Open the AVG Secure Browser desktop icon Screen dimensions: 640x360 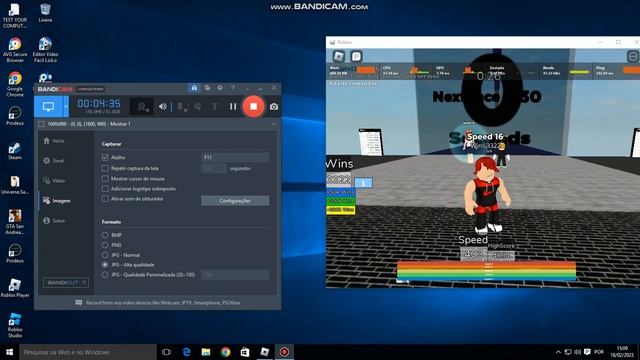pyautogui.click(x=15, y=50)
